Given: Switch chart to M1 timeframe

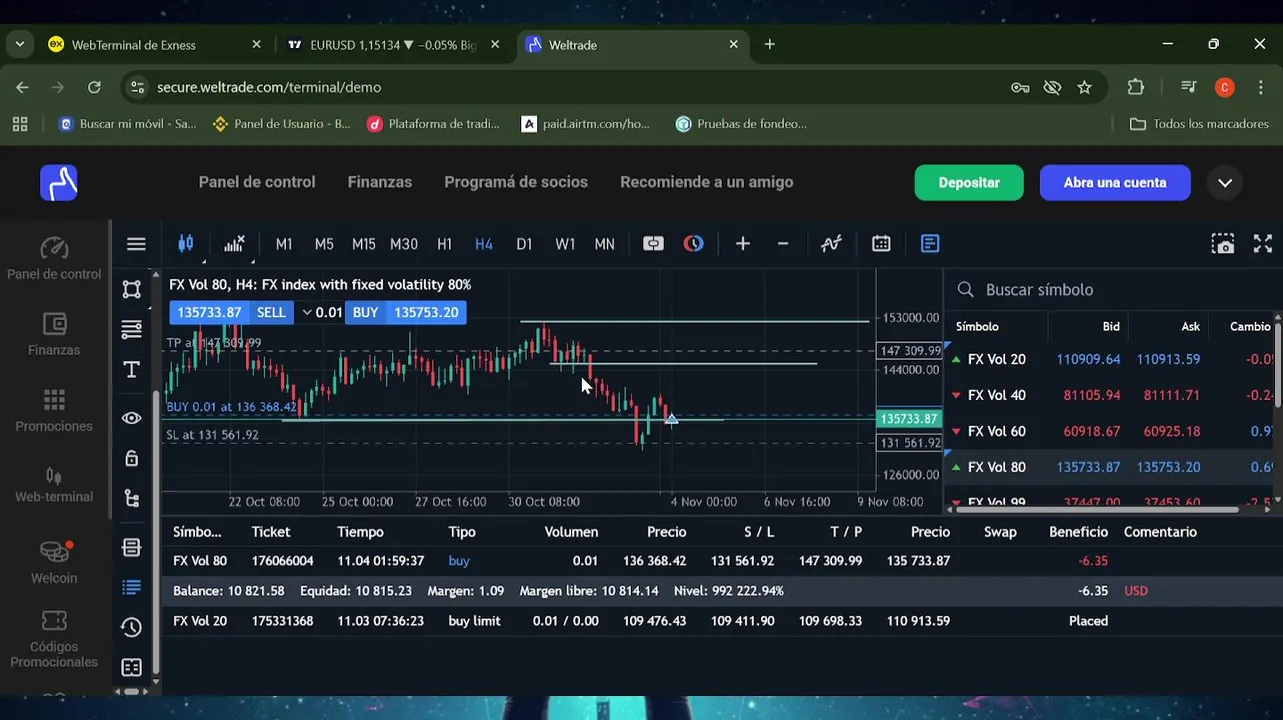Looking at the screenshot, I should pos(284,244).
